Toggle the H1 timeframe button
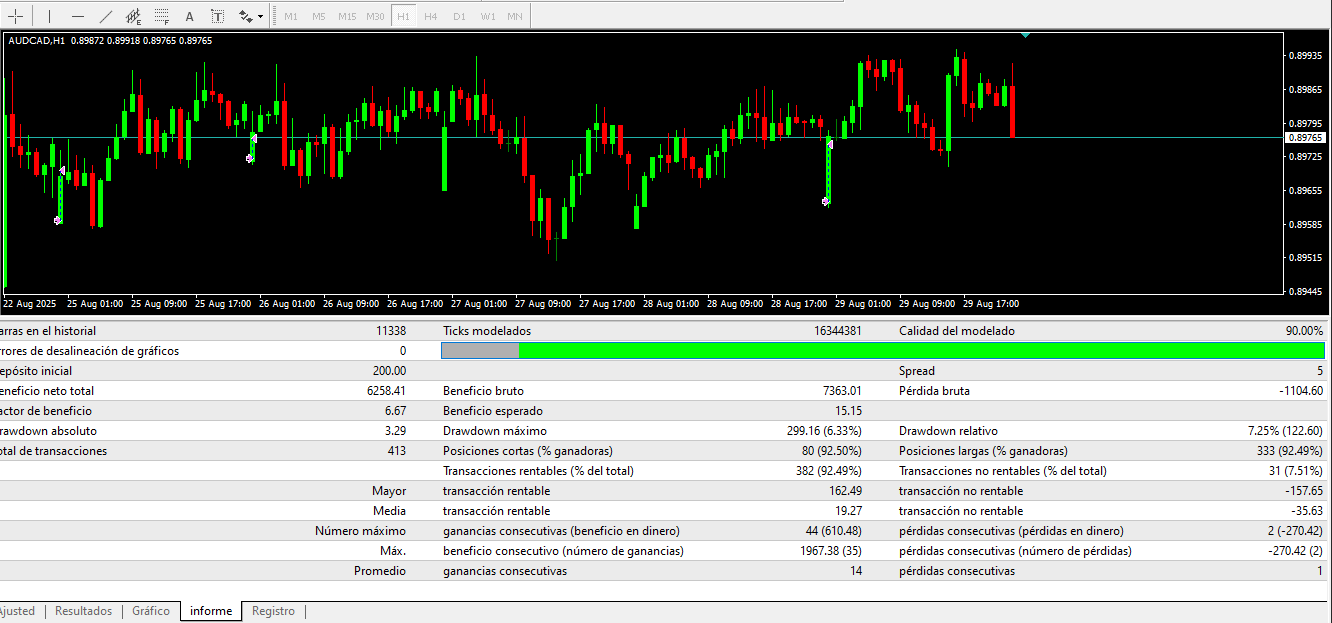The width and height of the screenshot is (1332, 623). pos(402,16)
